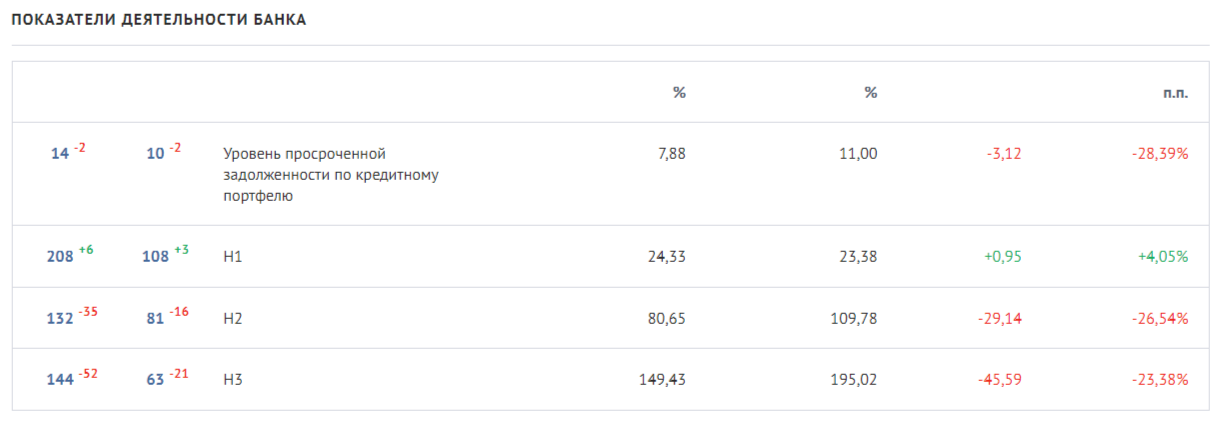The height and width of the screenshot is (421, 1218).
Task: Click rank 81 in Н2 row
Action: pyautogui.click(x=155, y=319)
